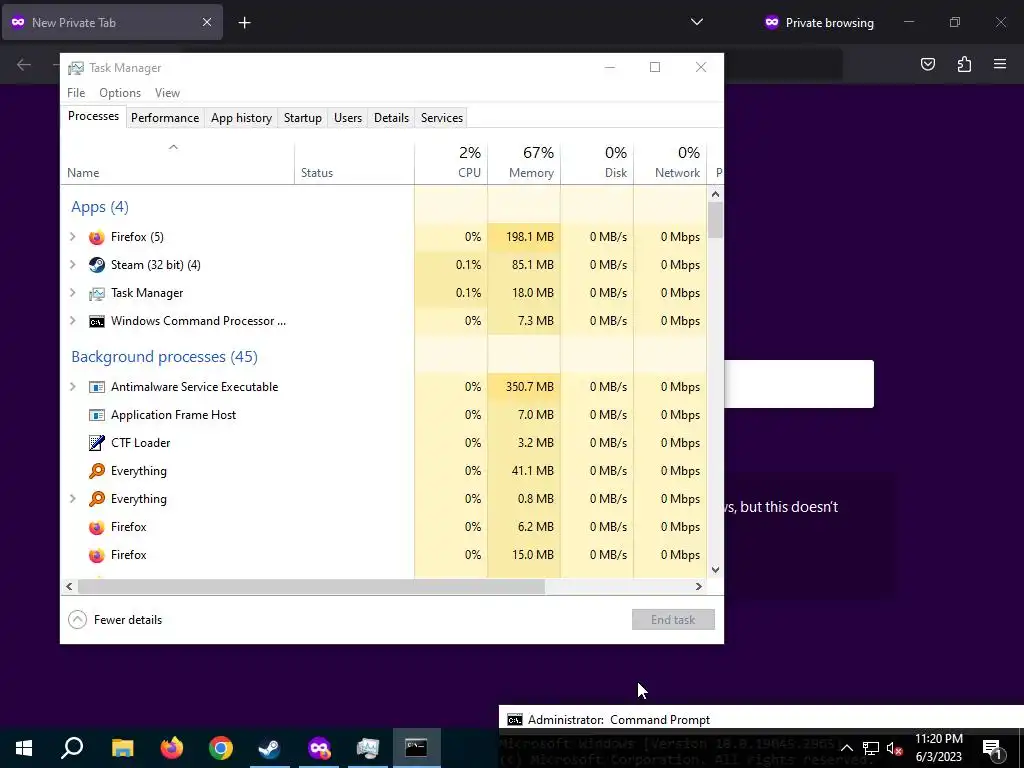The image size is (1024, 768).
Task: Open the View menu
Action: point(167,93)
